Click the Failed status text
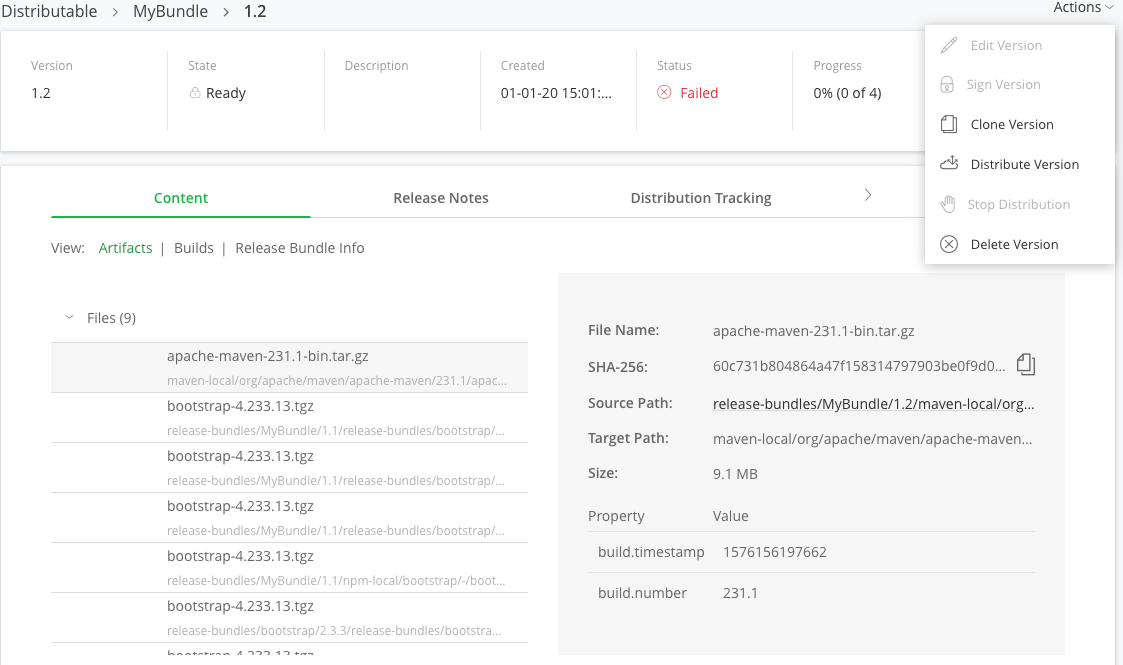This screenshot has height=665, width=1123. point(699,93)
